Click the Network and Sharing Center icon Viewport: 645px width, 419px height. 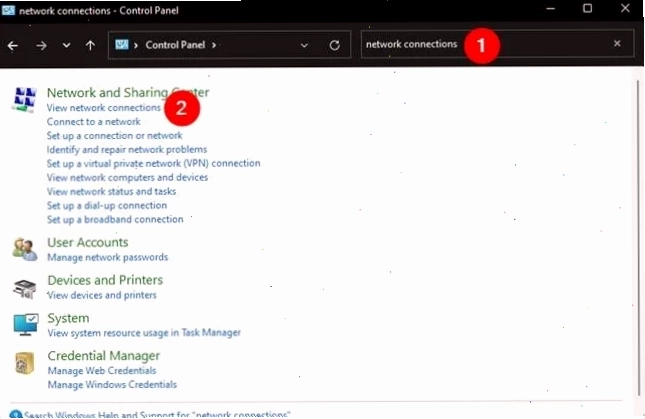point(25,100)
